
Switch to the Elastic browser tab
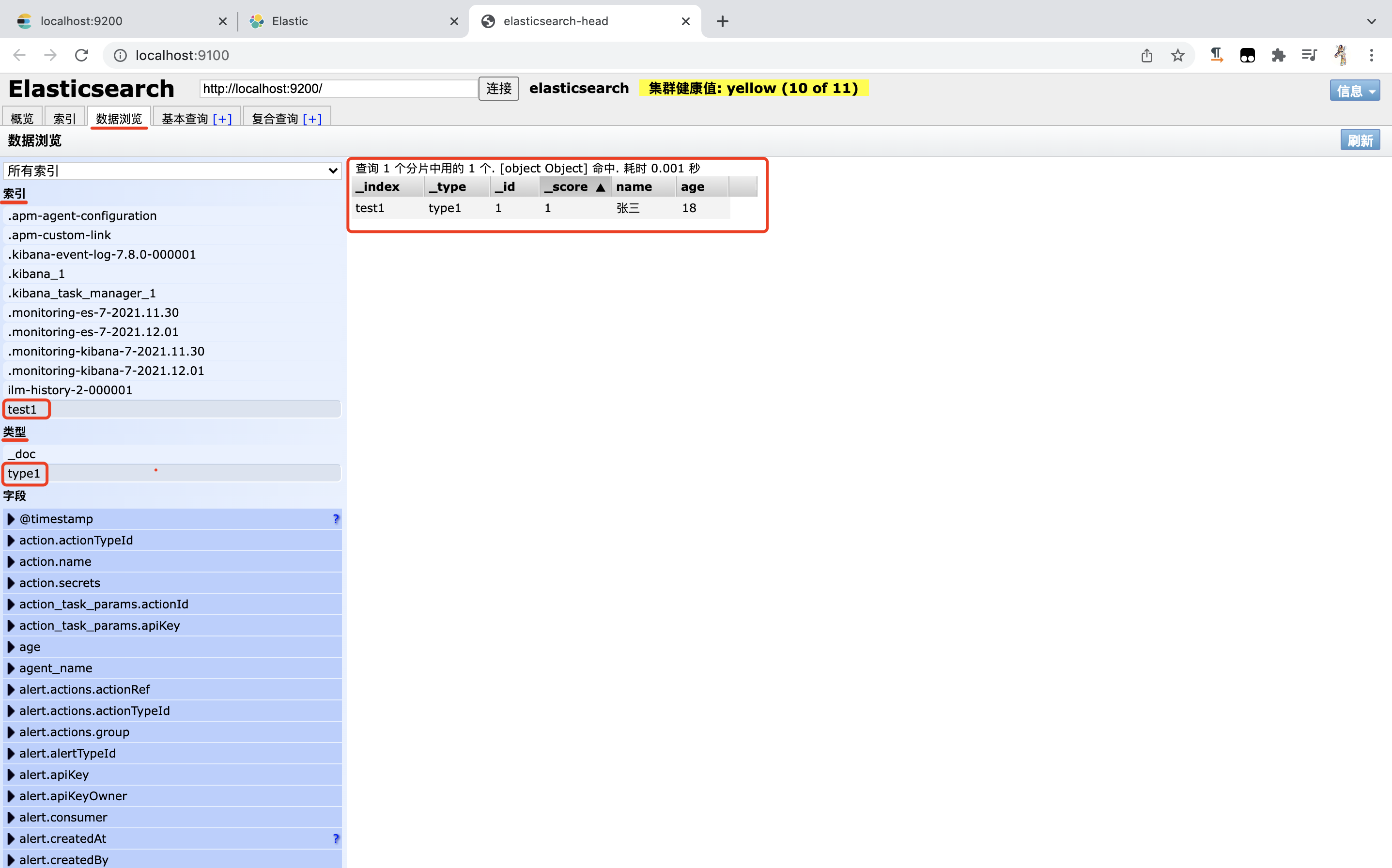coord(353,21)
